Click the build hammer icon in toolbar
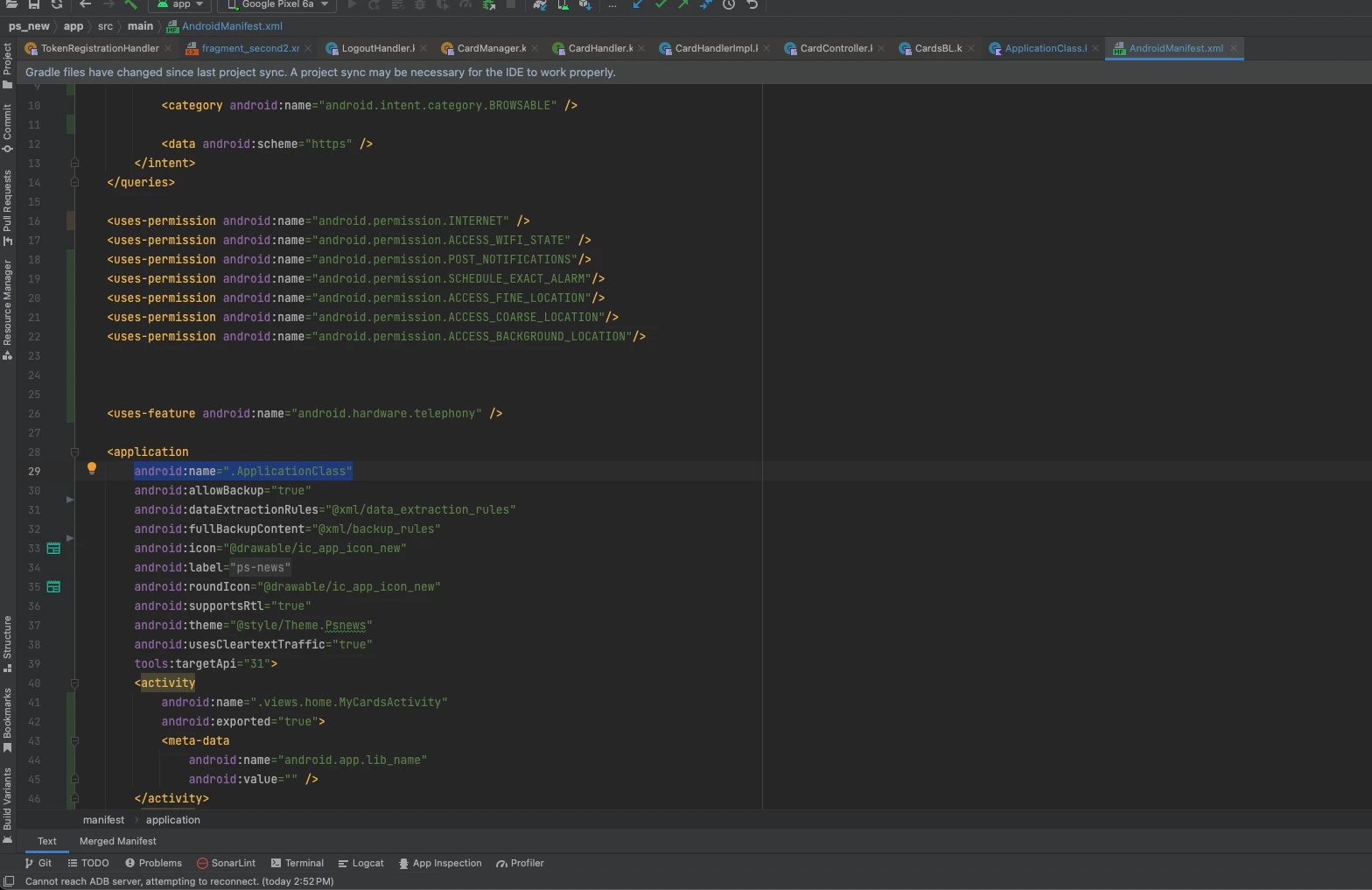 [131, 4]
